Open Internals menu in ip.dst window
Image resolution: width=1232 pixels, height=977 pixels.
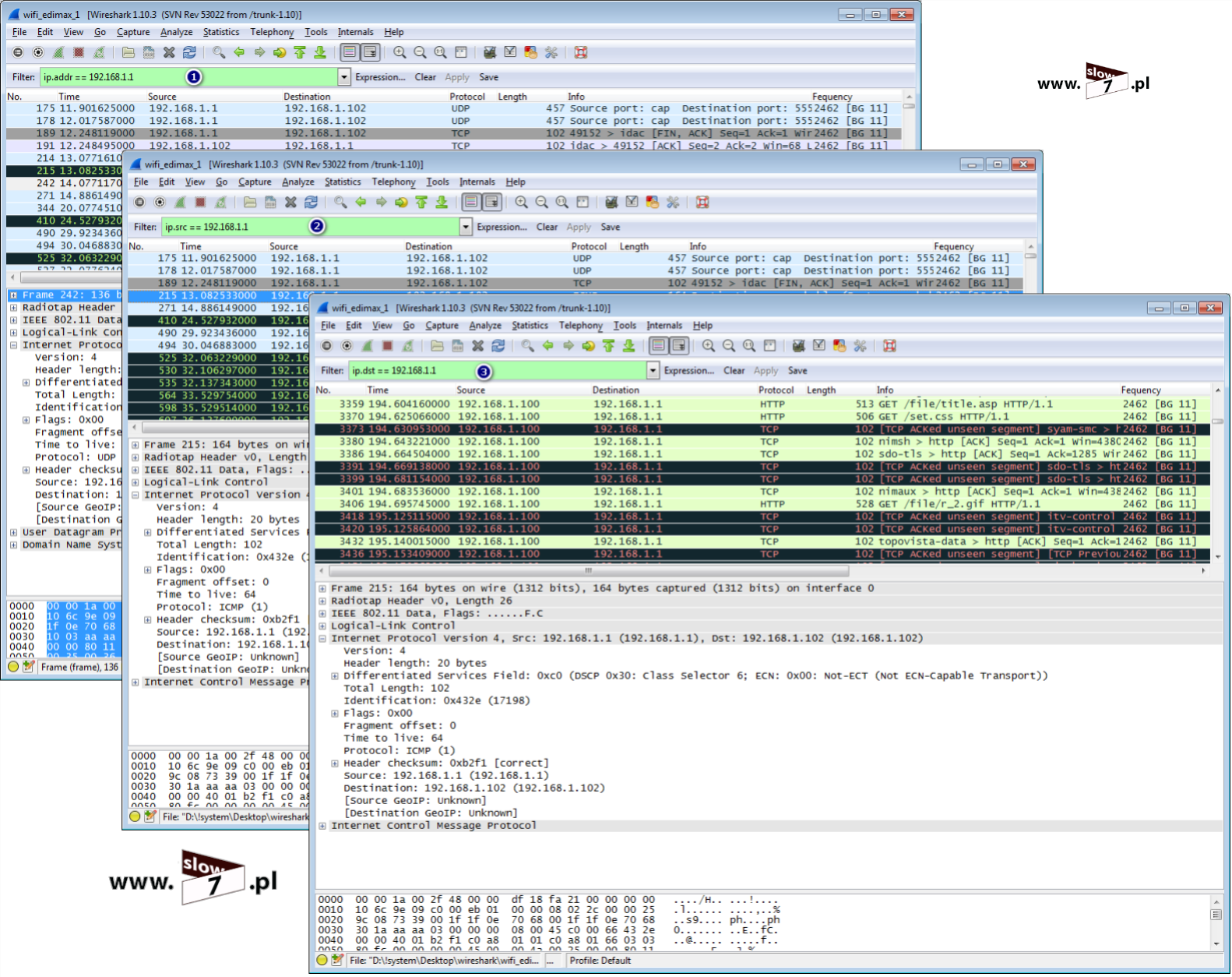tap(664, 326)
